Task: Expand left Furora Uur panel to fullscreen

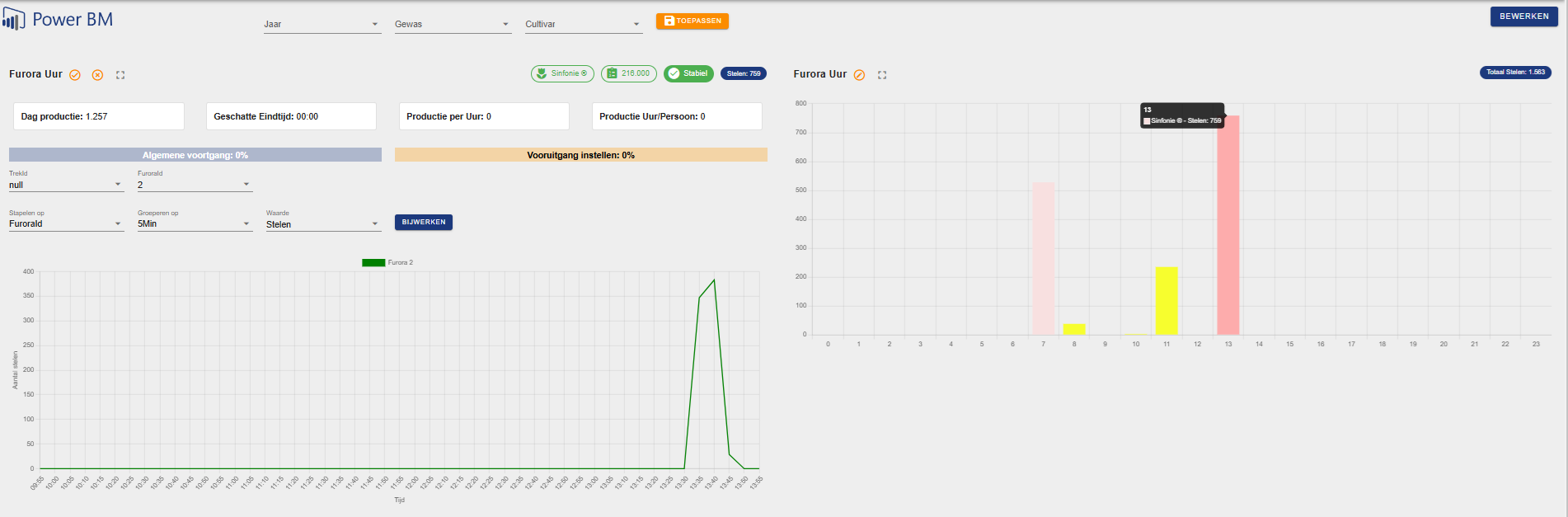Action: [120, 75]
